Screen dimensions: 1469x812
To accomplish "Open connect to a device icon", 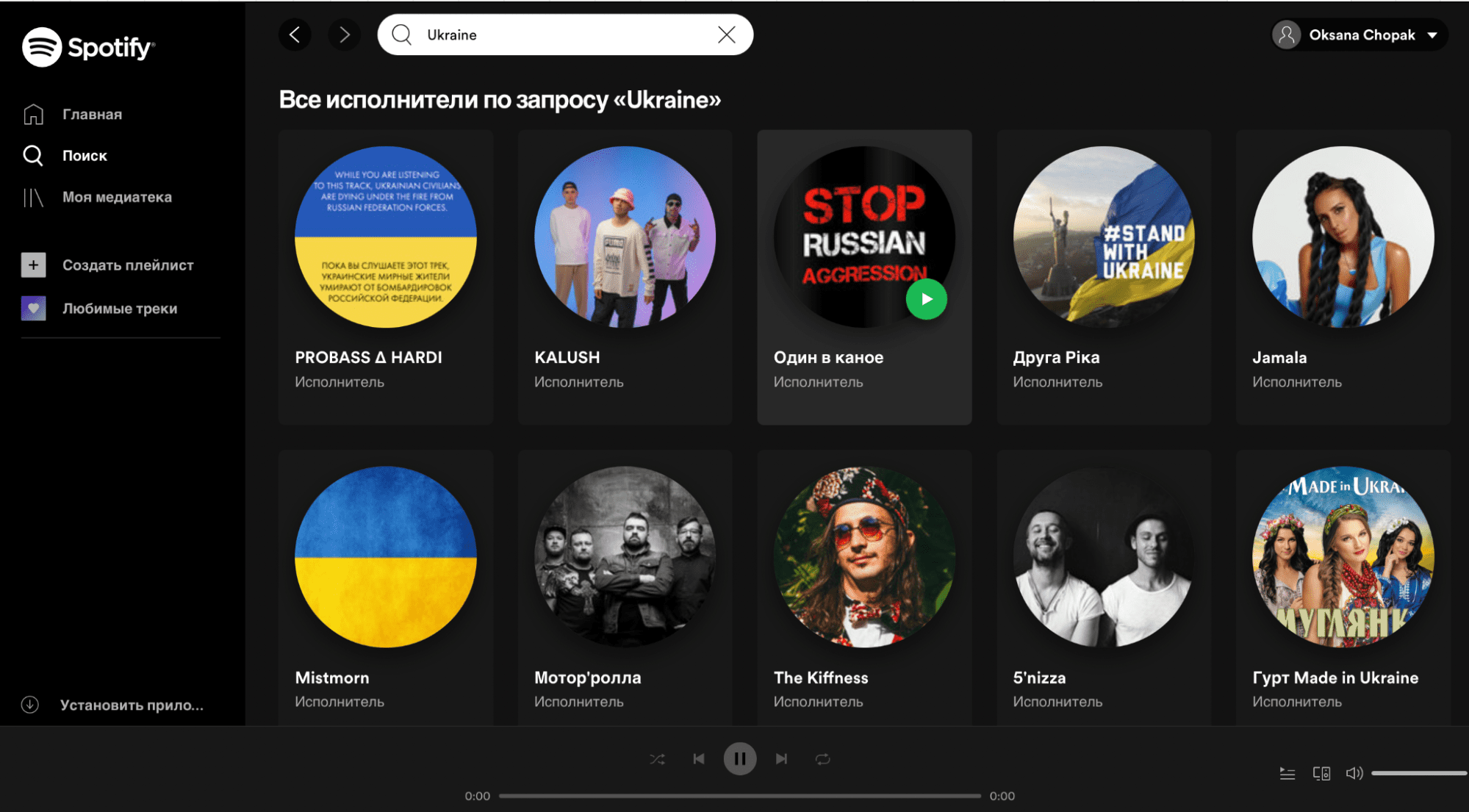I will pos(1321,773).
